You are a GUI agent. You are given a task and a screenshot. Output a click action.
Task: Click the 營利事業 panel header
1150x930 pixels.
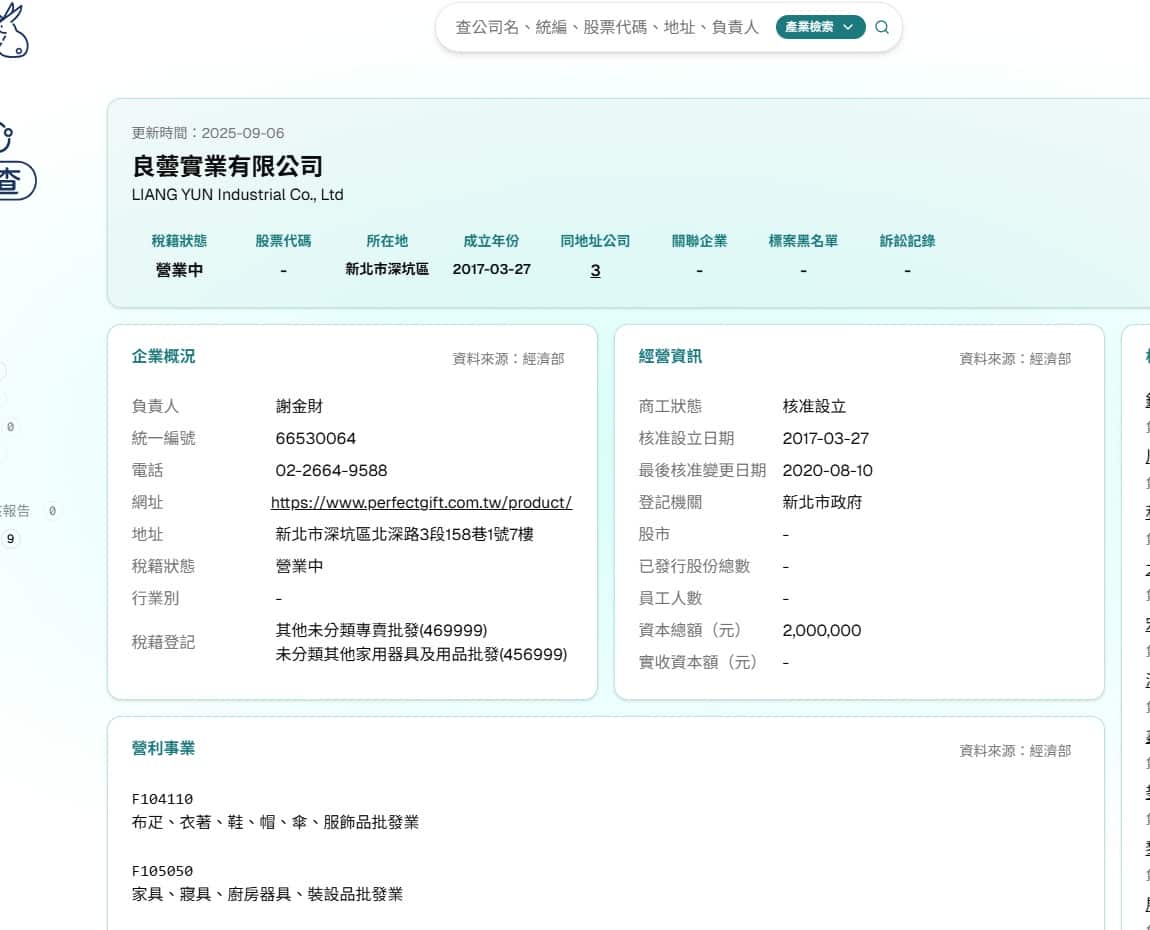pyautogui.click(x=161, y=748)
